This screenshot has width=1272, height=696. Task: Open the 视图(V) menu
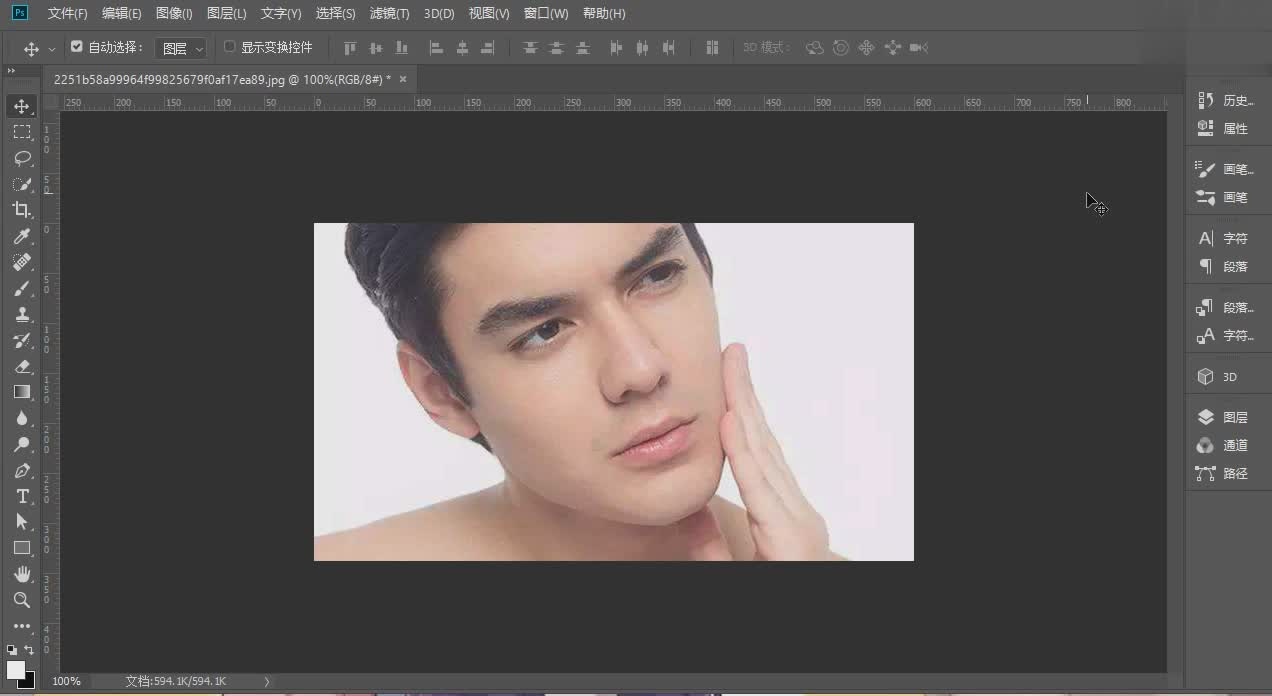pyautogui.click(x=489, y=14)
